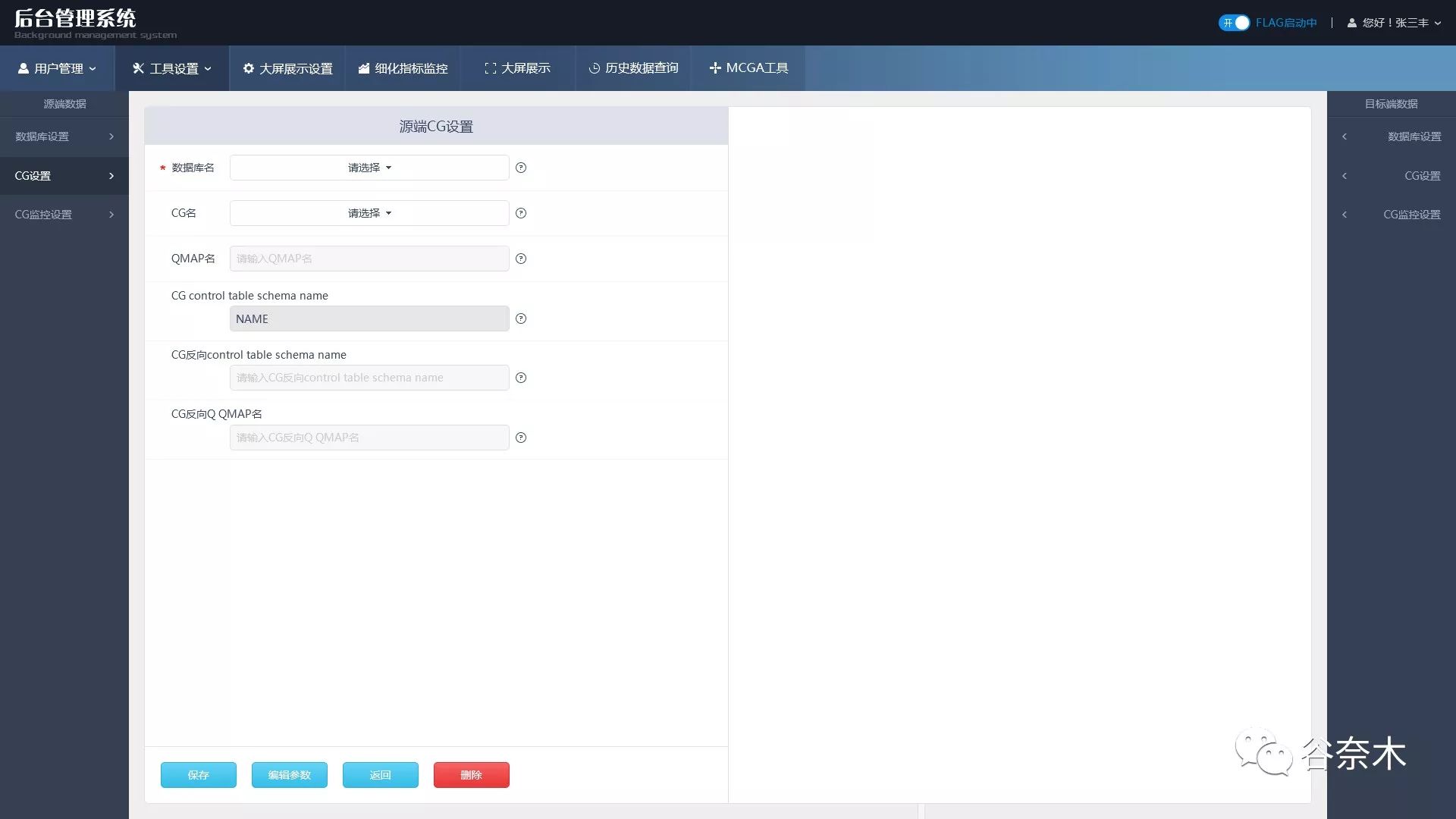This screenshot has width=1456, height=819.
Task: Click help icon next to QMAP名 field
Action: point(521,259)
